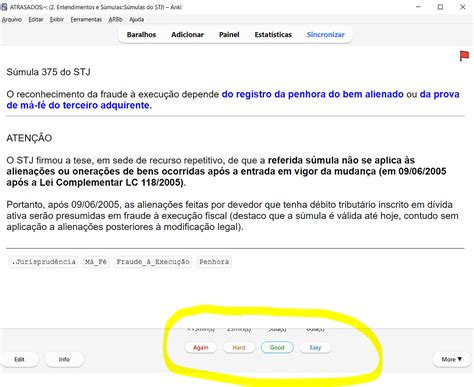Rate the card Easy
Screen dimensions: 474x387
[315, 347]
